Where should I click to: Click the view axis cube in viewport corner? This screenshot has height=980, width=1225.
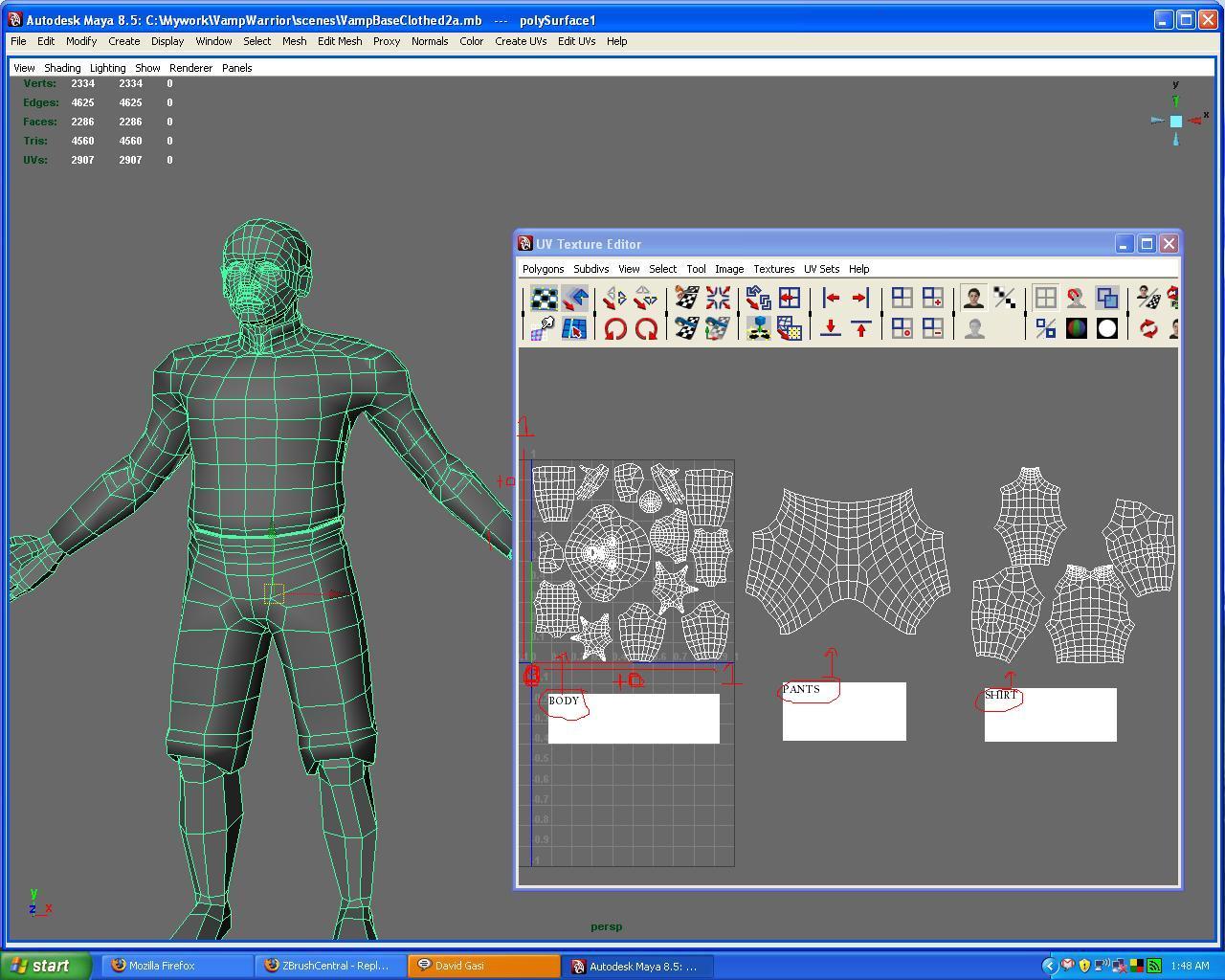tap(1175, 121)
